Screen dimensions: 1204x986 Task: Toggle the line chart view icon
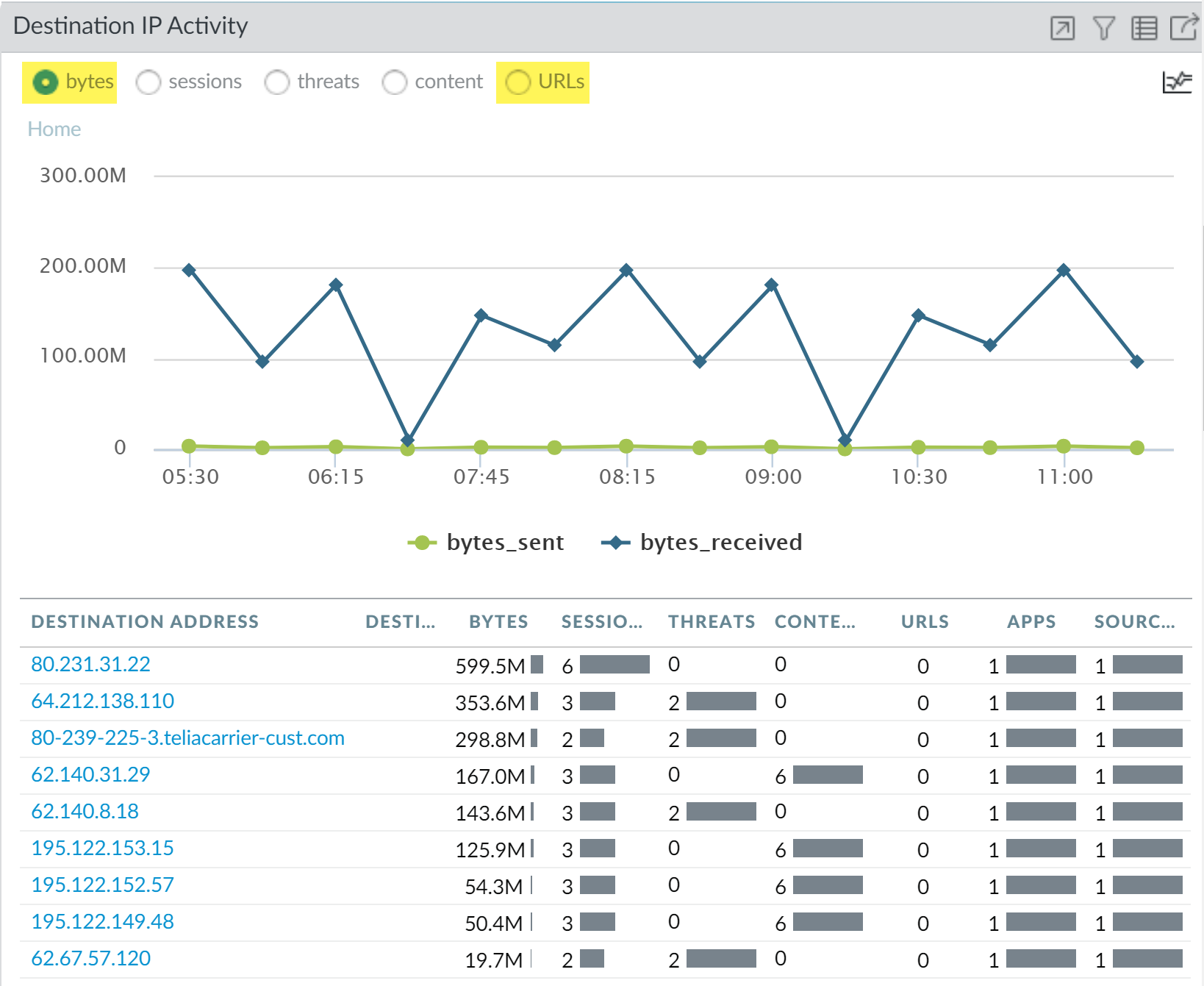1176,82
